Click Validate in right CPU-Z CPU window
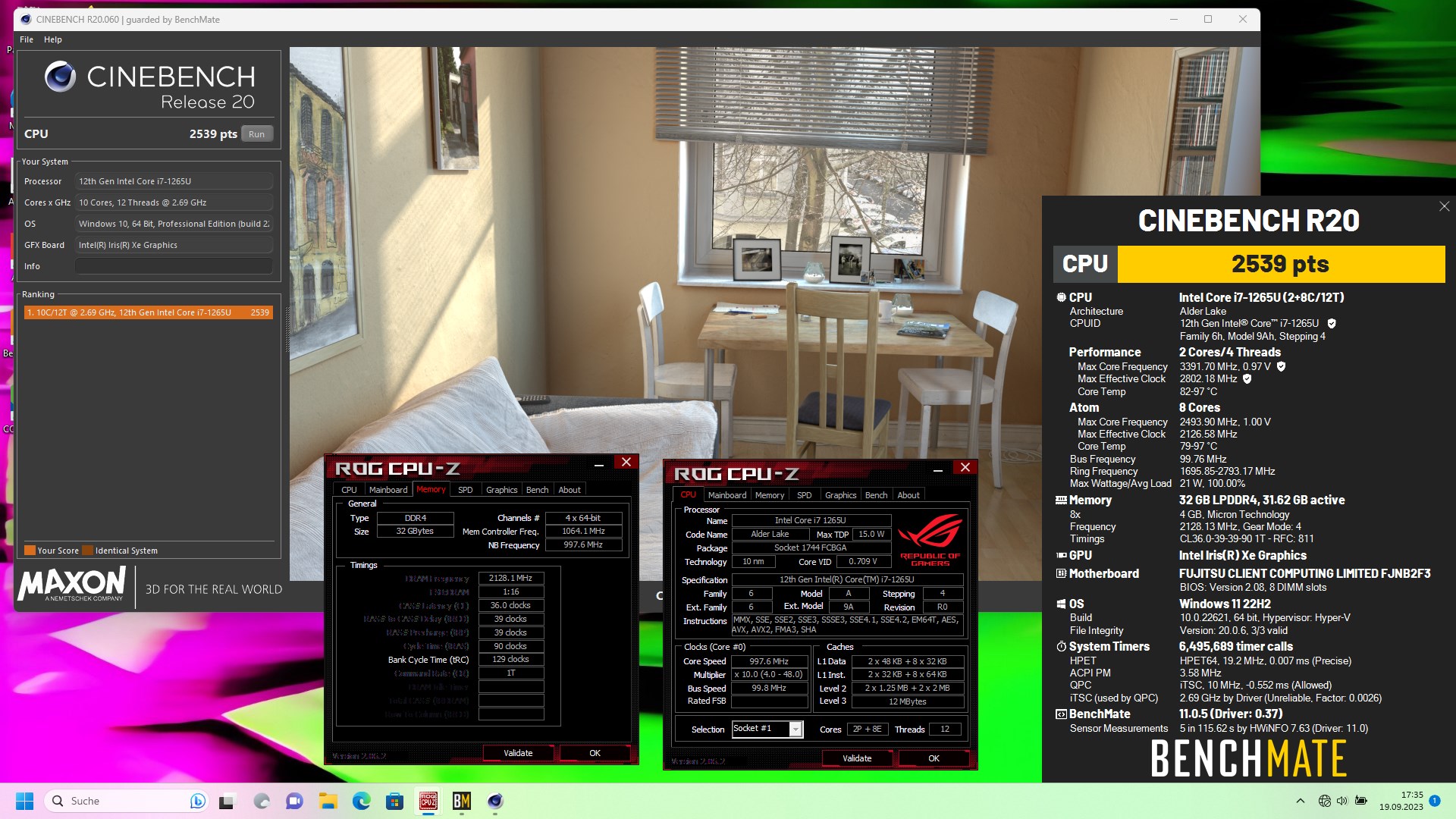The width and height of the screenshot is (1456, 819). [x=857, y=758]
